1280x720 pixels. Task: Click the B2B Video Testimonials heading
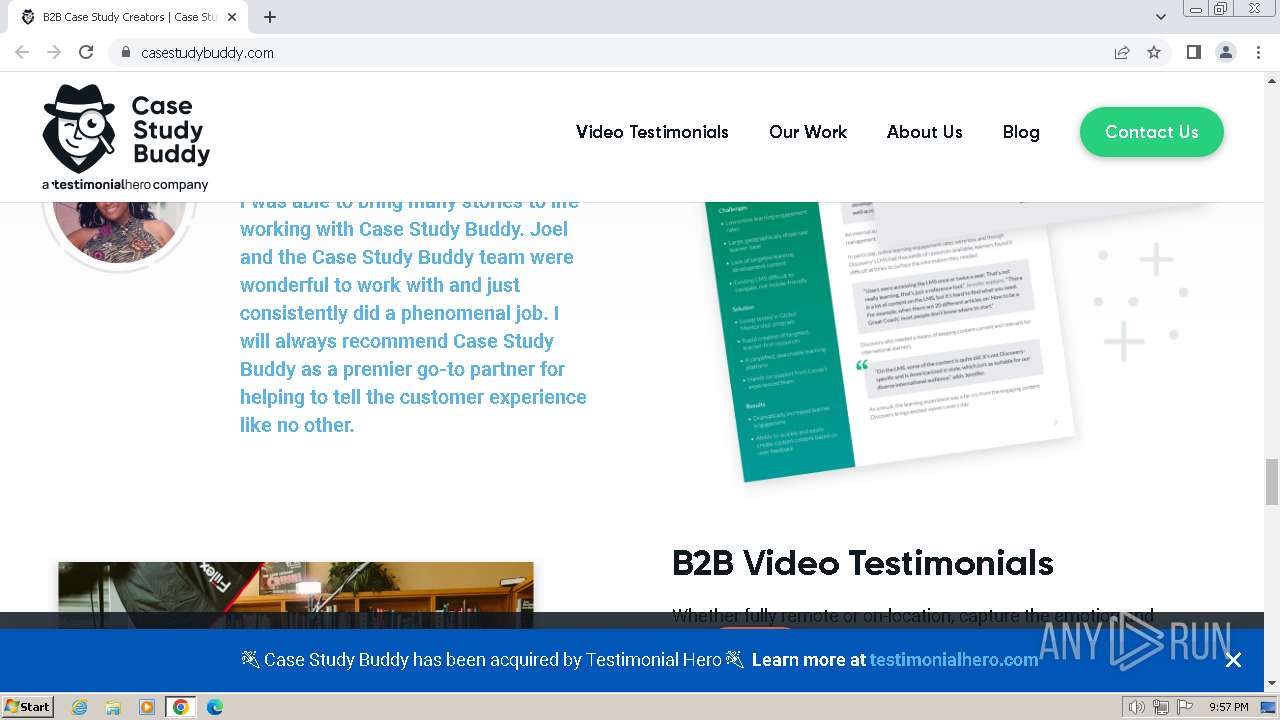point(863,563)
